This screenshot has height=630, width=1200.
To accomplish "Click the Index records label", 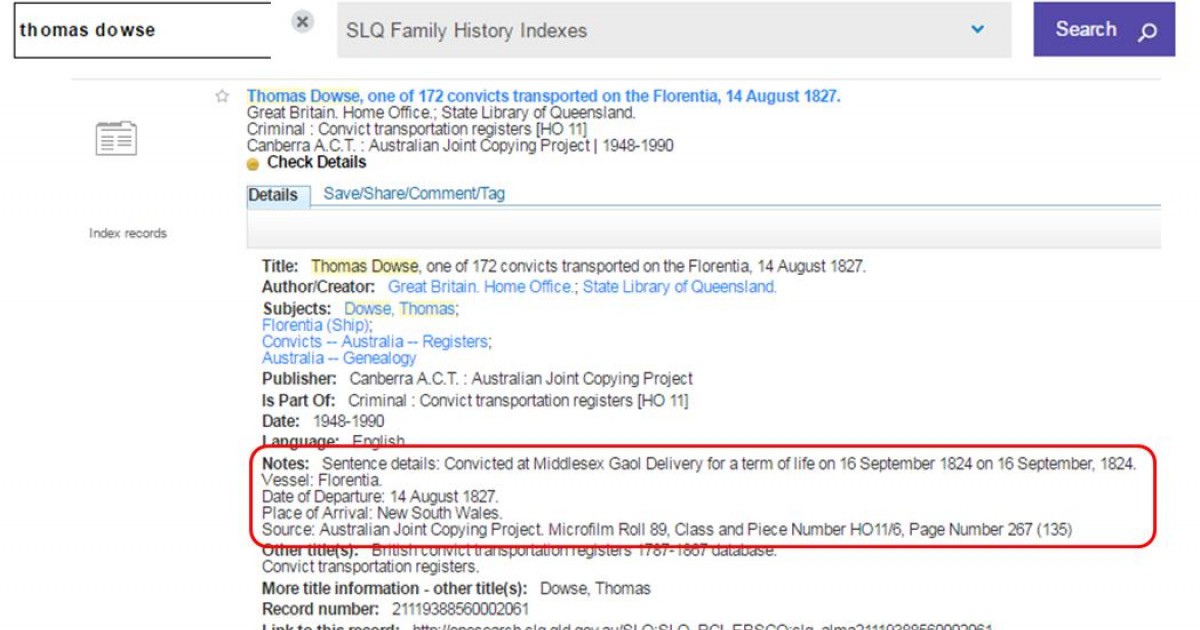I will point(128,234).
